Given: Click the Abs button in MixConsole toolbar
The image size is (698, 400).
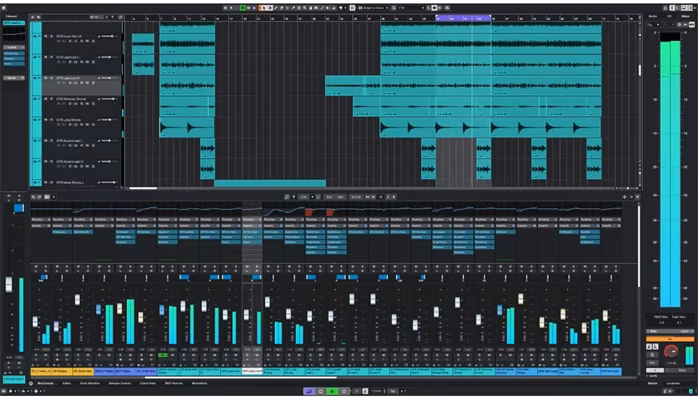Looking at the screenshot, I should tap(341, 197).
